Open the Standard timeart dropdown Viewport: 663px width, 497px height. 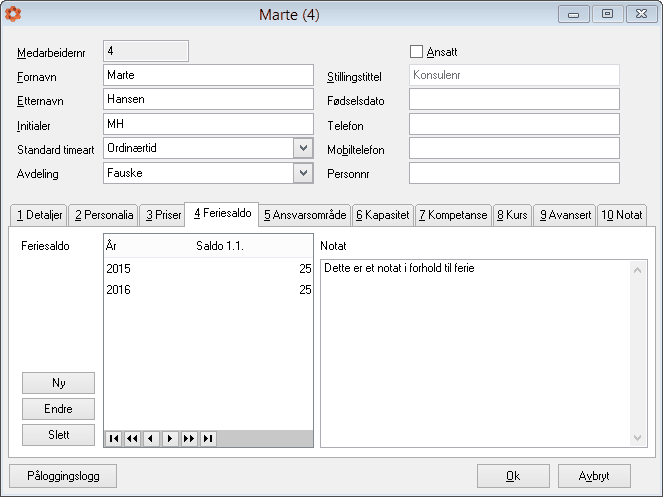(303, 148)
